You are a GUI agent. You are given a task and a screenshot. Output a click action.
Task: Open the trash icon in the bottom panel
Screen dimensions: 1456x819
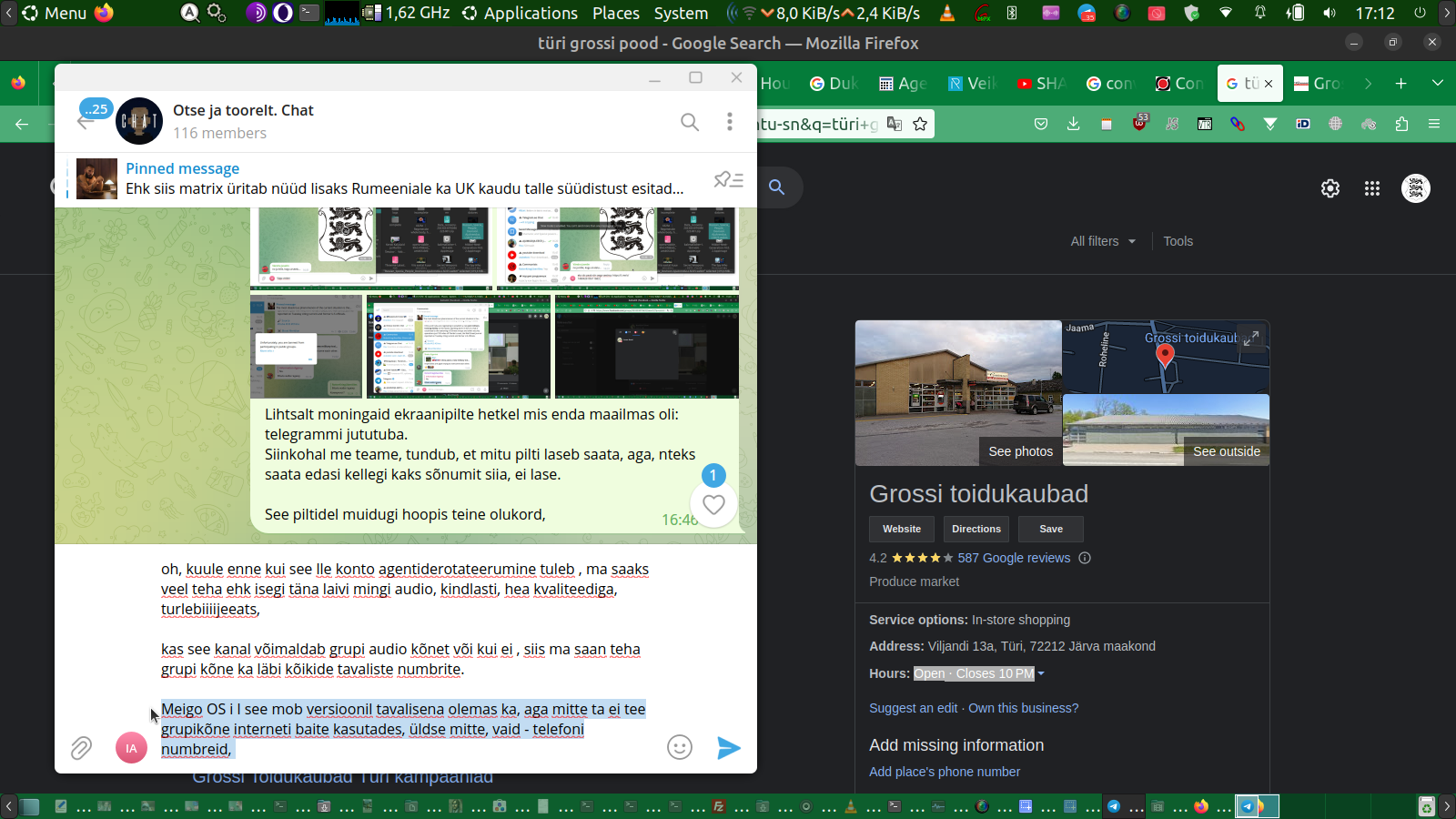point(1427,806)
